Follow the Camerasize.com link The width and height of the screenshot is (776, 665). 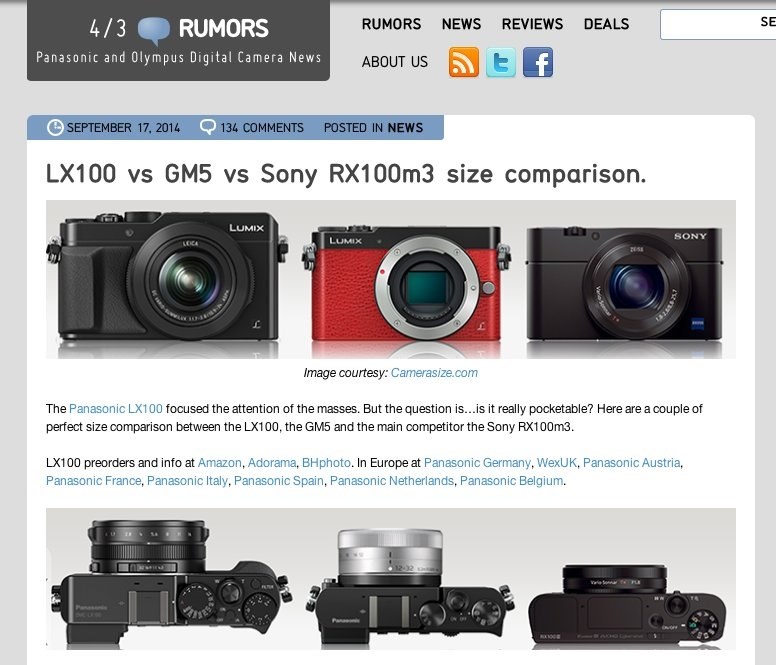434,373
